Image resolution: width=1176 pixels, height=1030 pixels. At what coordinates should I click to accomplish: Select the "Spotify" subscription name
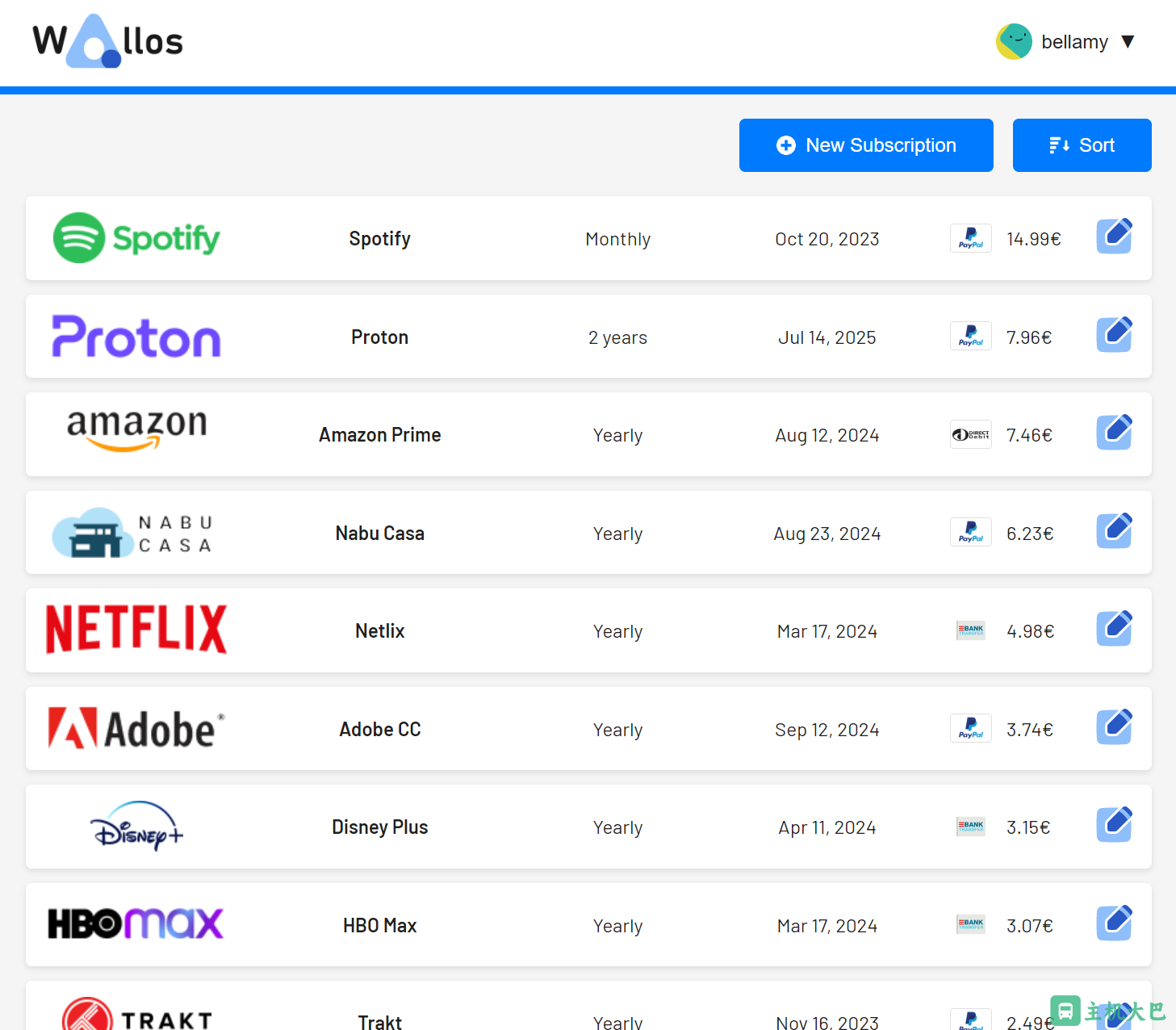pos(380,239)
